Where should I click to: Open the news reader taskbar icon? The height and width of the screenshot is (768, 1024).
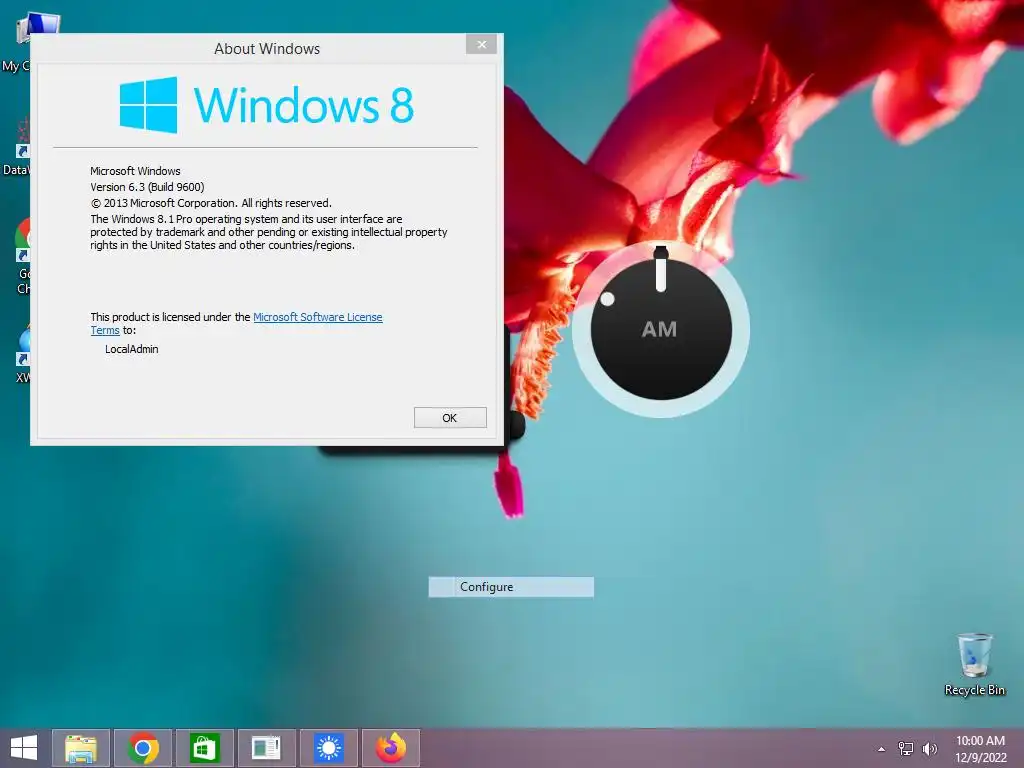tap(266, 748)
